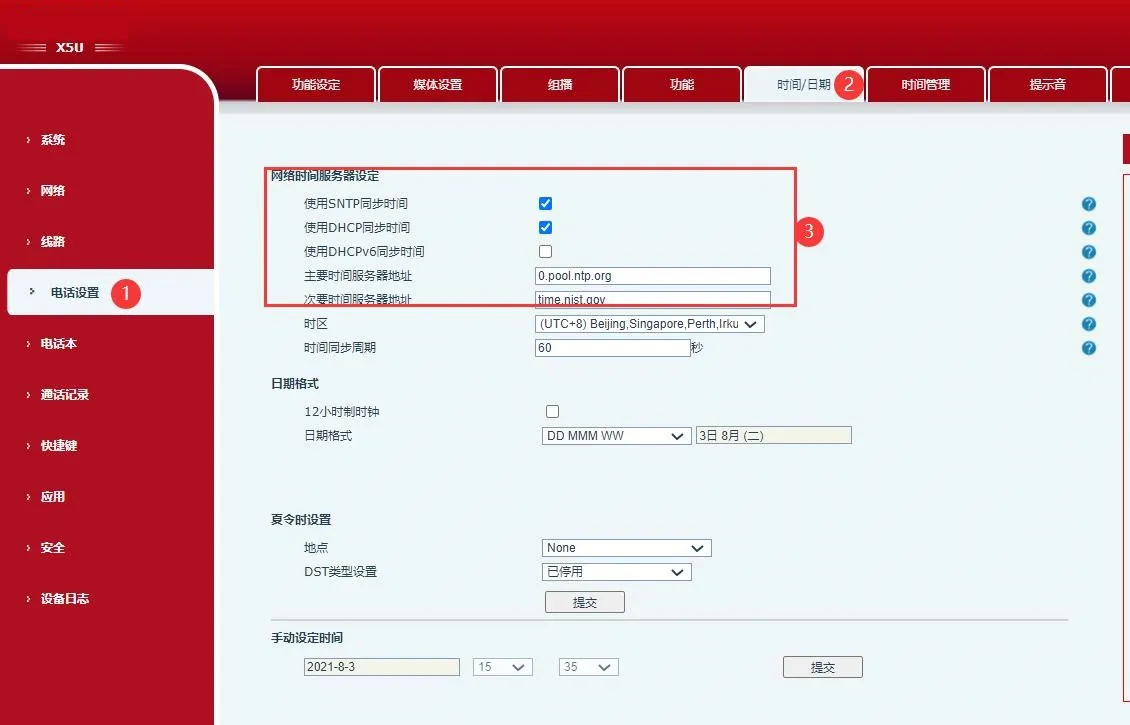Open the minutes dropdown showing 35
The image size is (1130, 725).
[x=588, y=666]
